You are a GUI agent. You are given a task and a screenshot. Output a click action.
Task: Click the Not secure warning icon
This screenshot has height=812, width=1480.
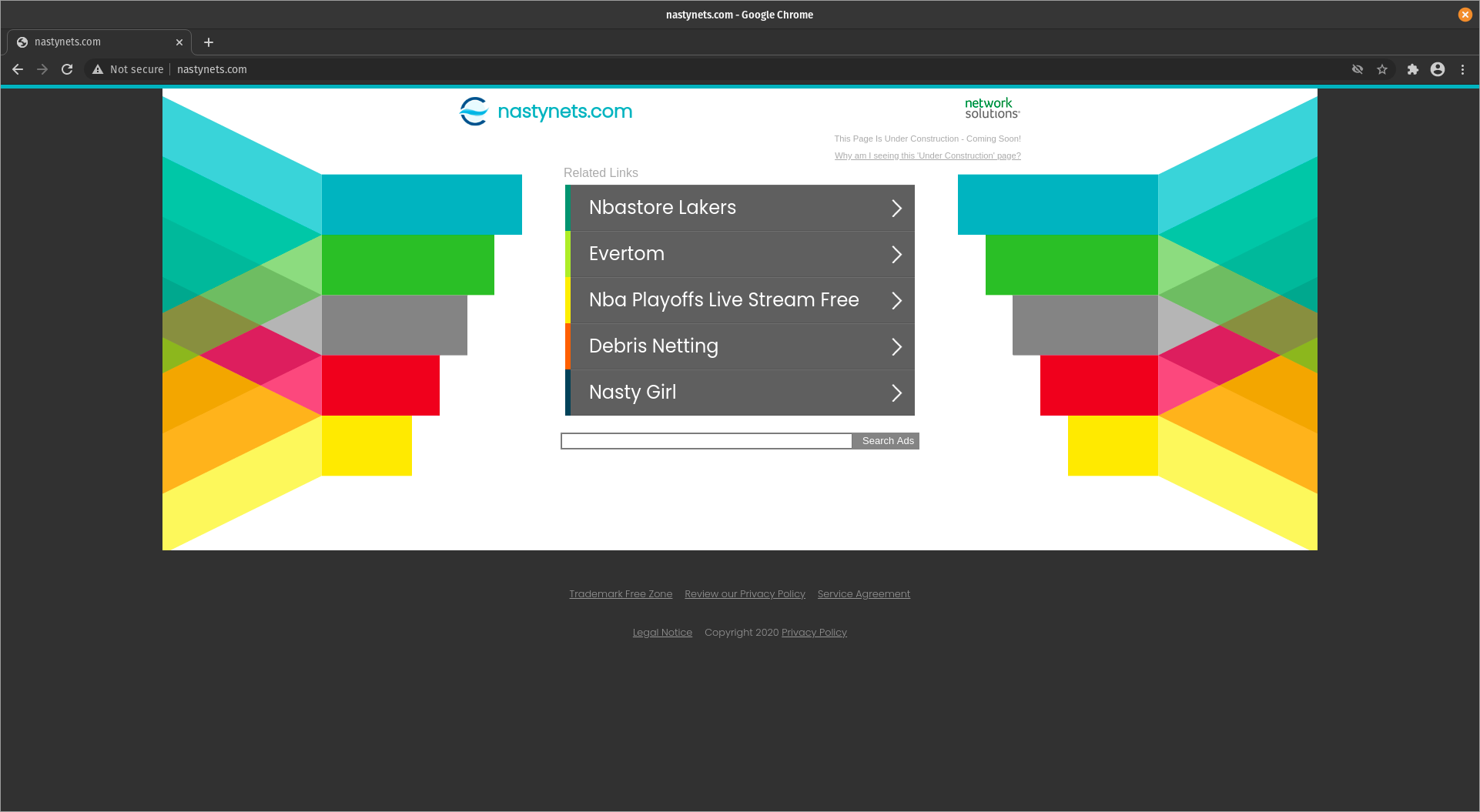point(98,69)
